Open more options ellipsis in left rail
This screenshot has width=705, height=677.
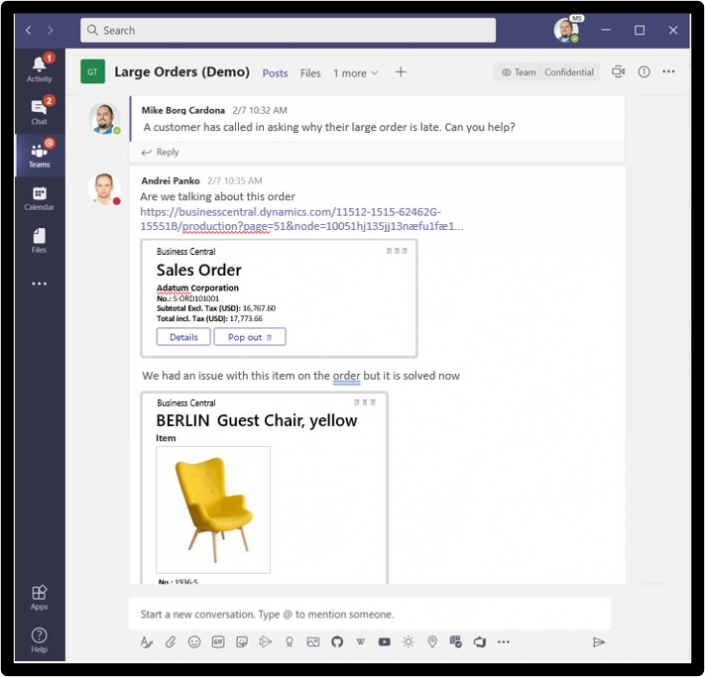coord(39,284)
